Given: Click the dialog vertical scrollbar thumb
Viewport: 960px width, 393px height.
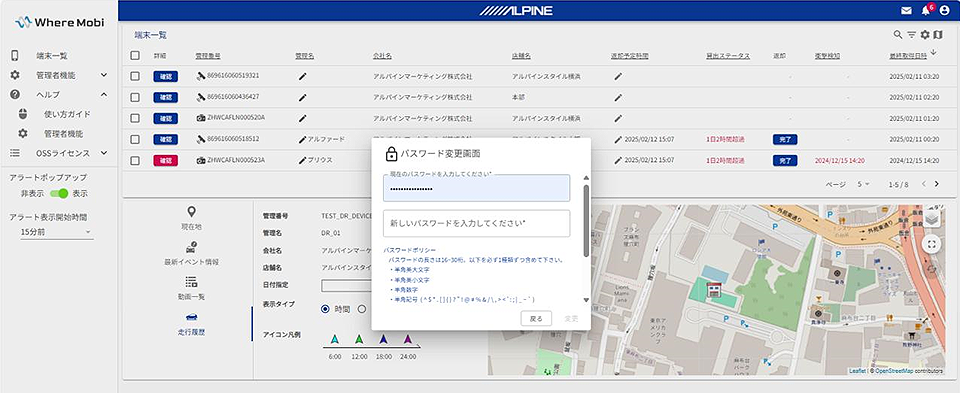Looking at the screenshot, I should 586,220.
